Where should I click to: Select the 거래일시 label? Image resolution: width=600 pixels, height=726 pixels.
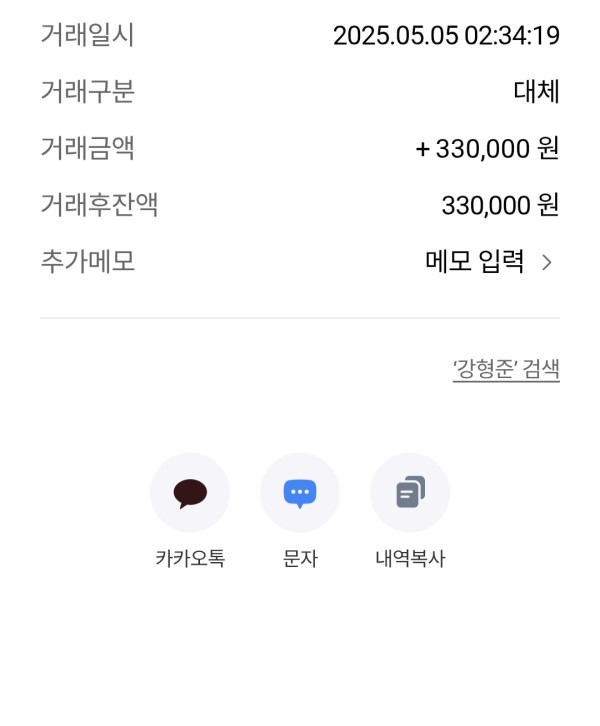coord(88,35)
